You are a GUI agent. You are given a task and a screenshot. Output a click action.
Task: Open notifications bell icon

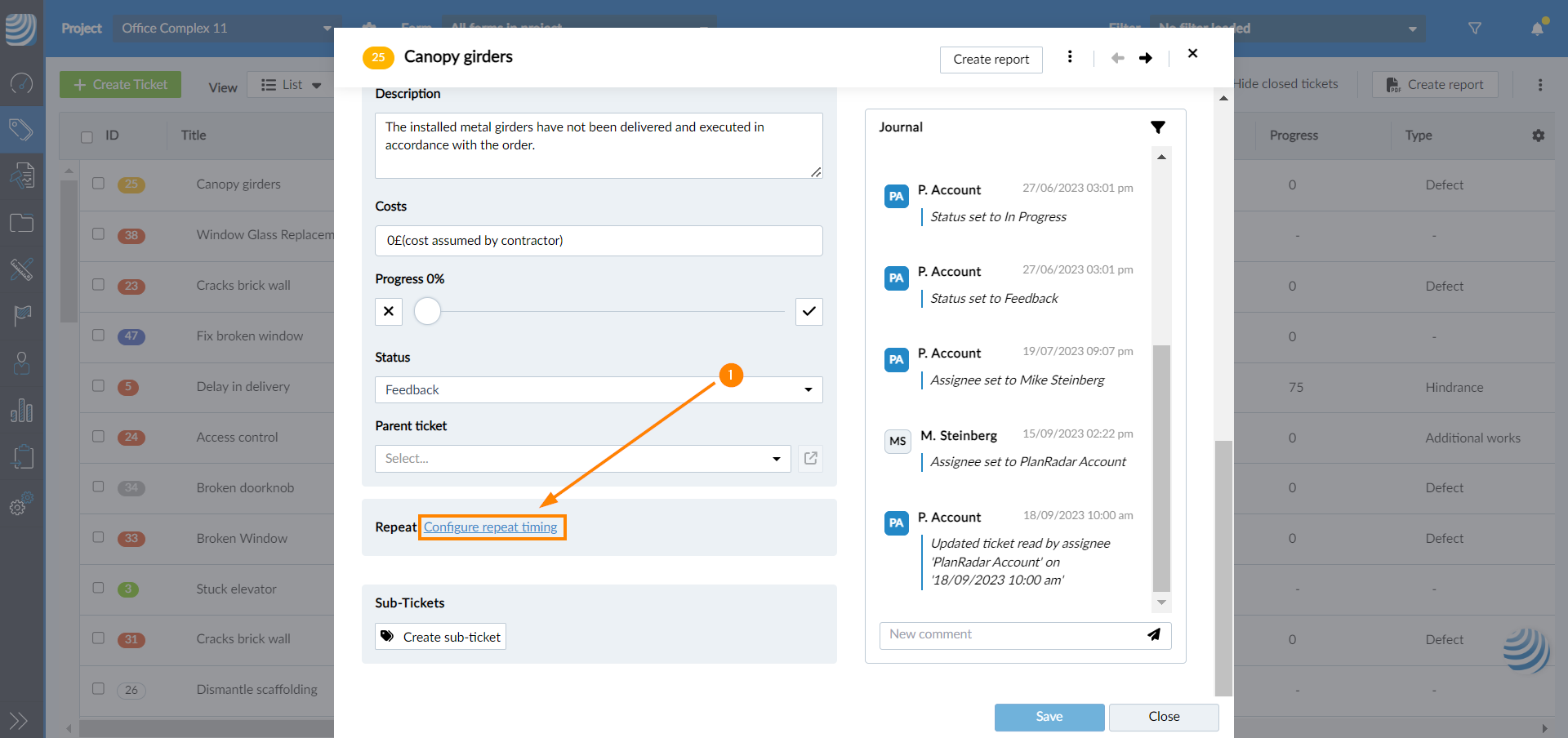tap(1537, 29)
